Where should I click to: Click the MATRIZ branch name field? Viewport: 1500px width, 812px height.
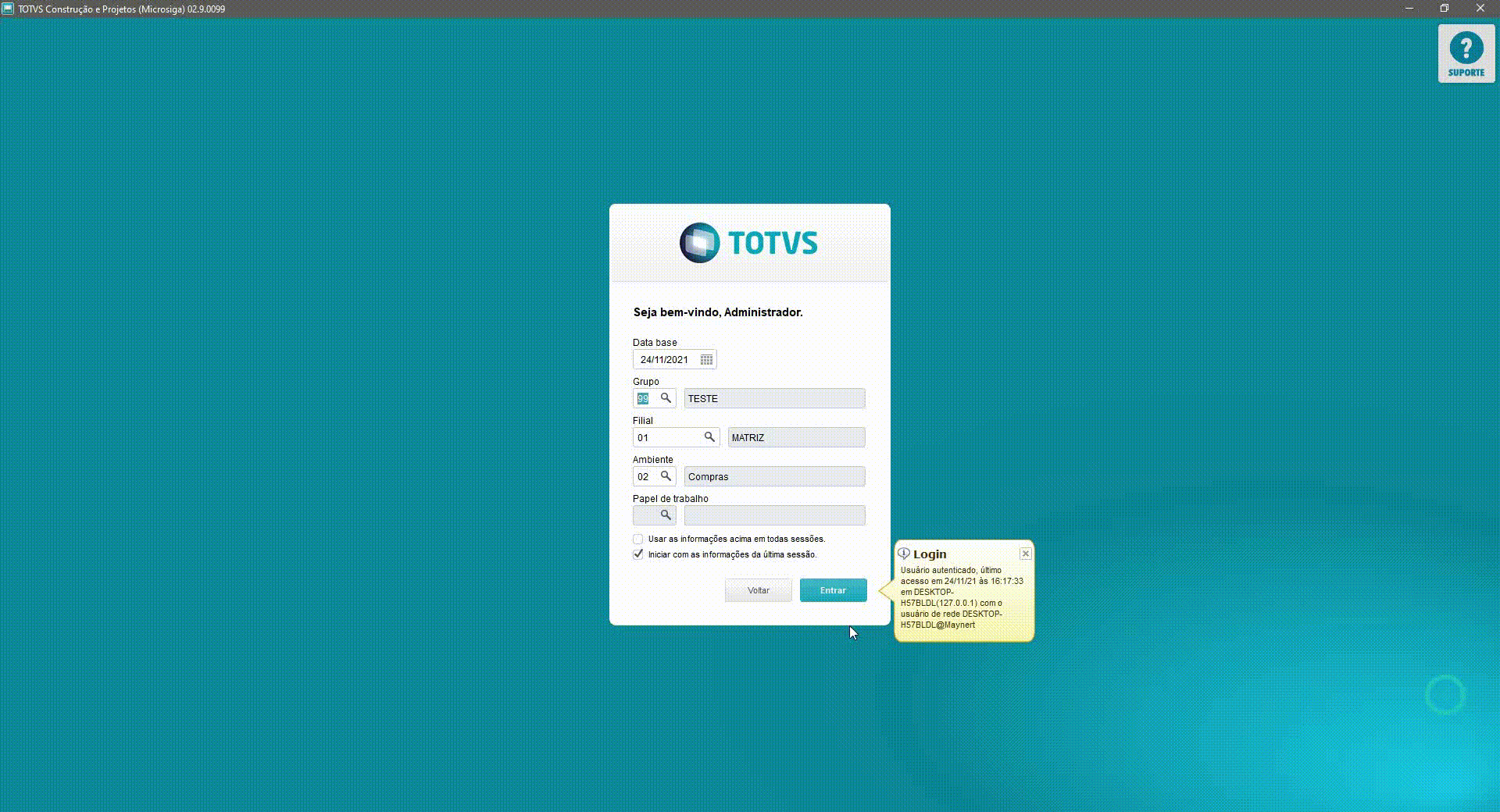point(796,437)
